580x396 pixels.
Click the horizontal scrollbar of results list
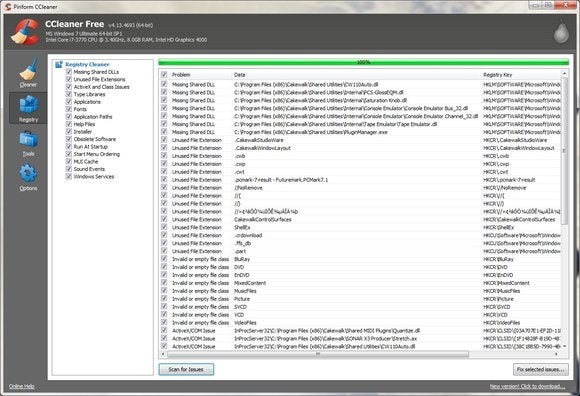[318, 354]
